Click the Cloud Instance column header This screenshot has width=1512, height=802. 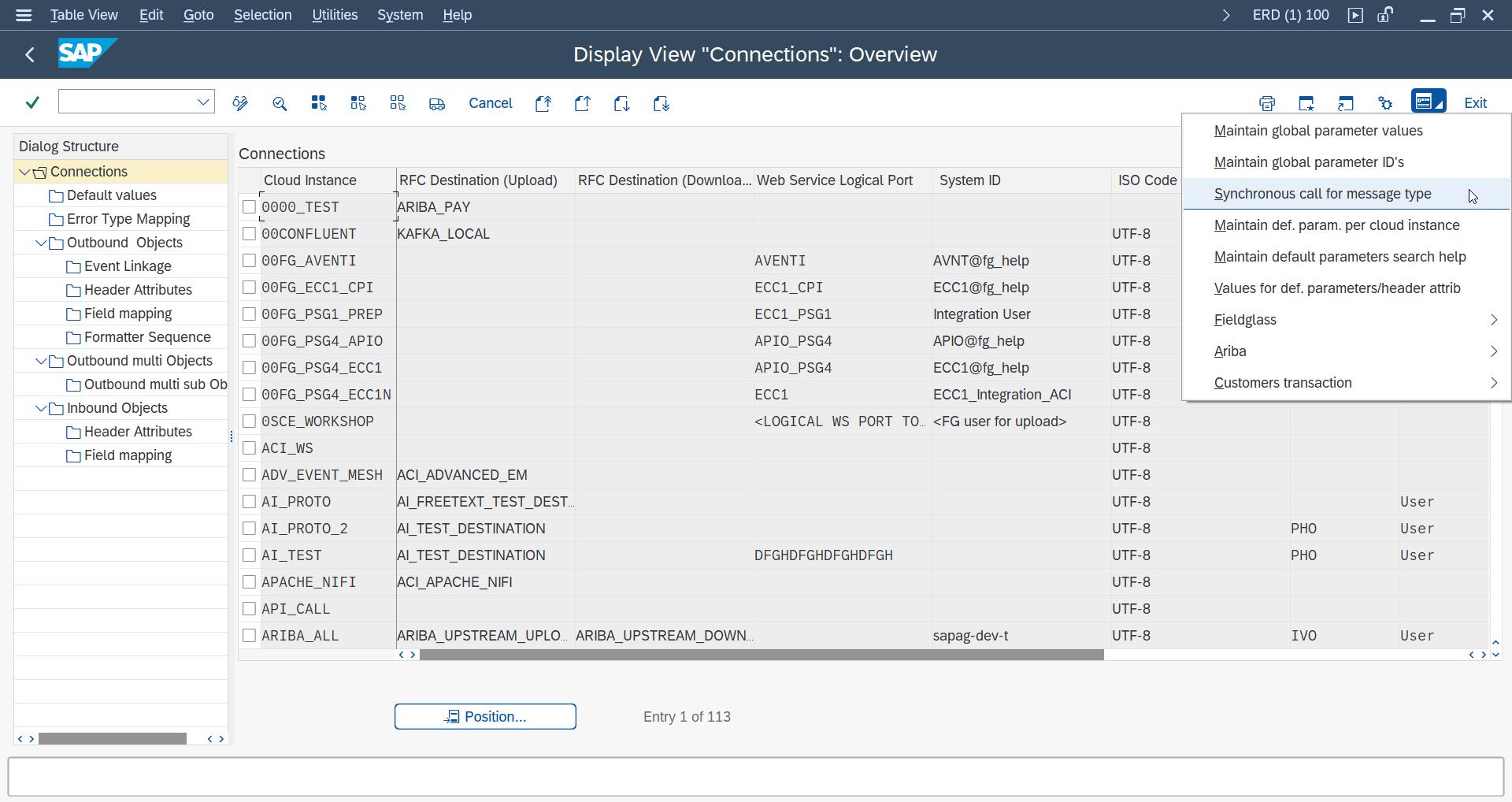coord(327,180)
